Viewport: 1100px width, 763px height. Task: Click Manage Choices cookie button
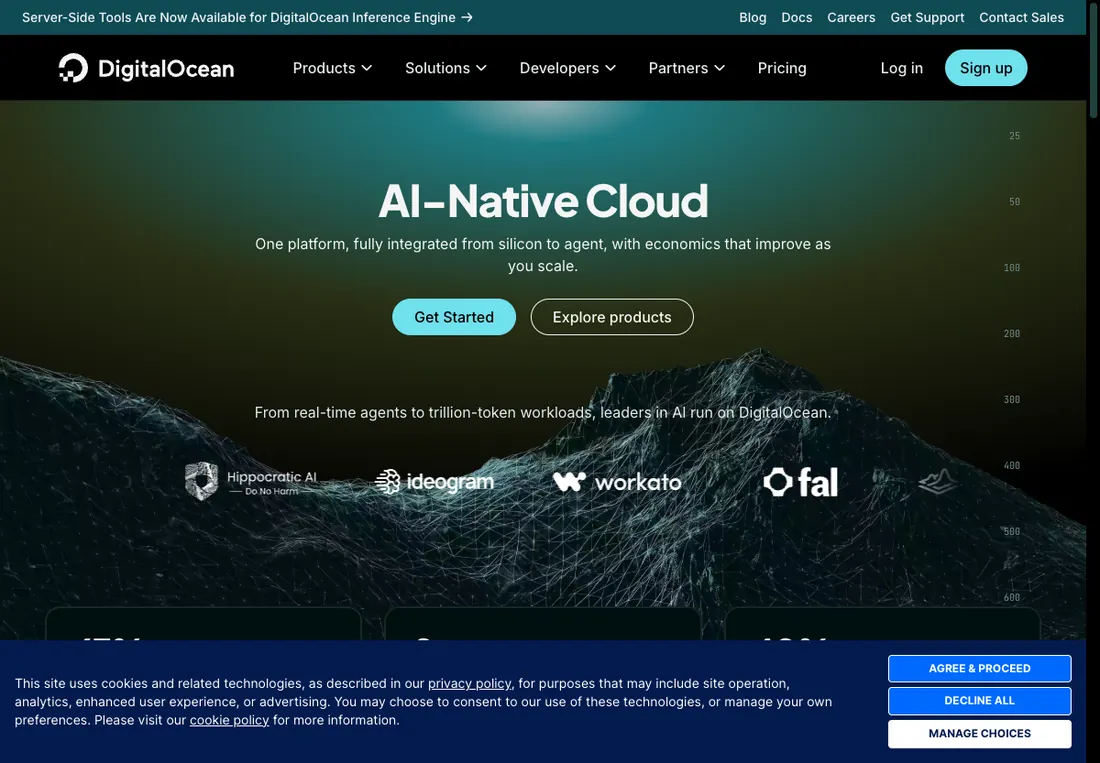(x=979, y=734)
